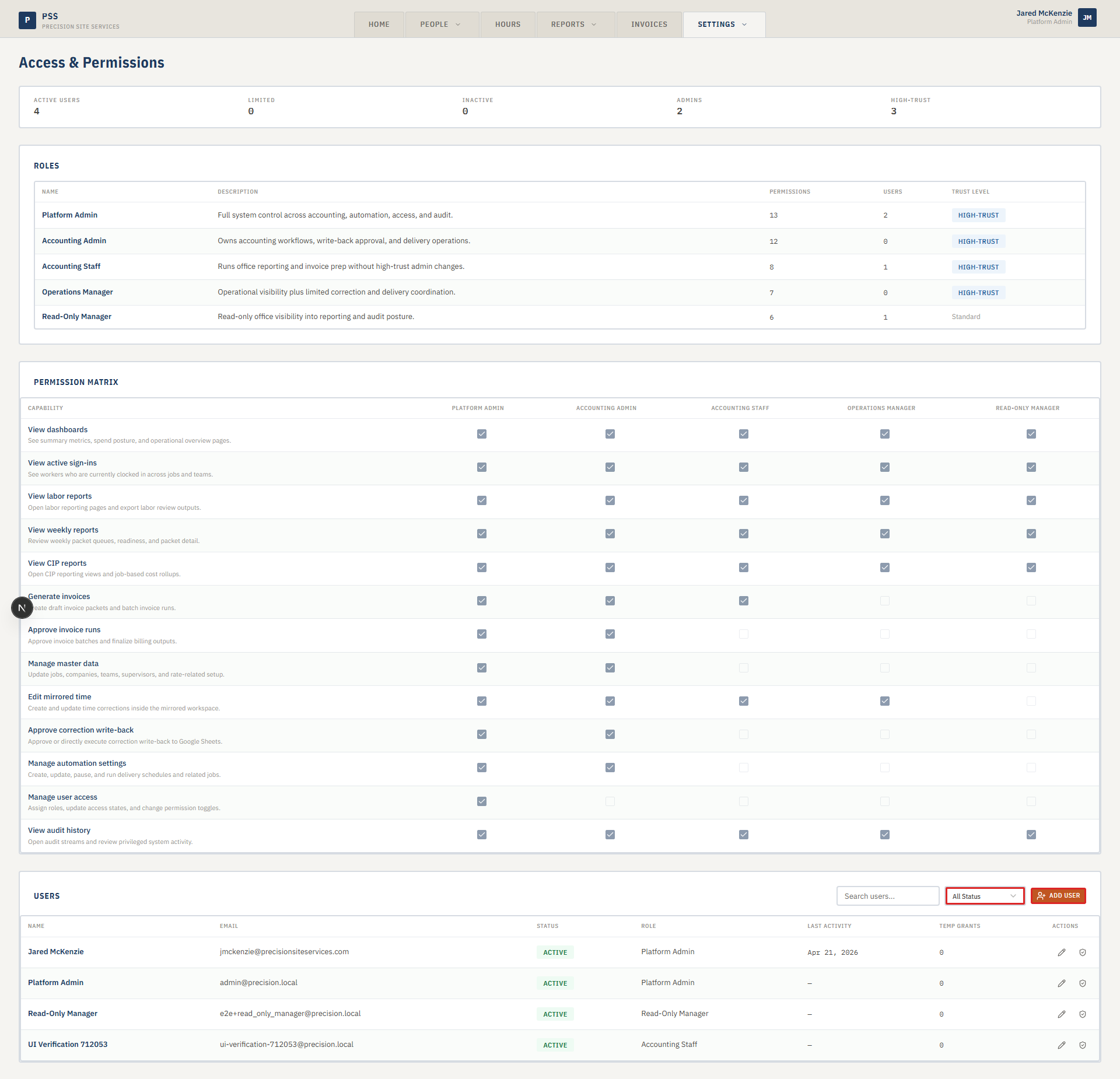The height and width of the screenshot is (1079, 1120).
Task: Click the Apr 21, 2026 last activity
Action: click(832, 952)
